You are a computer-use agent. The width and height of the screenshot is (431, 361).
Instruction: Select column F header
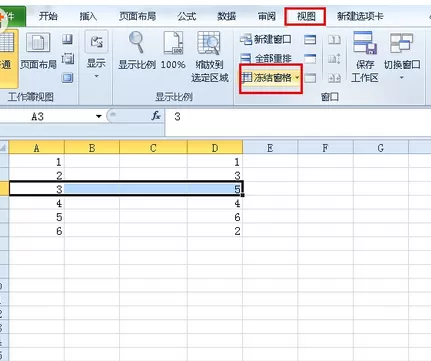325,148
